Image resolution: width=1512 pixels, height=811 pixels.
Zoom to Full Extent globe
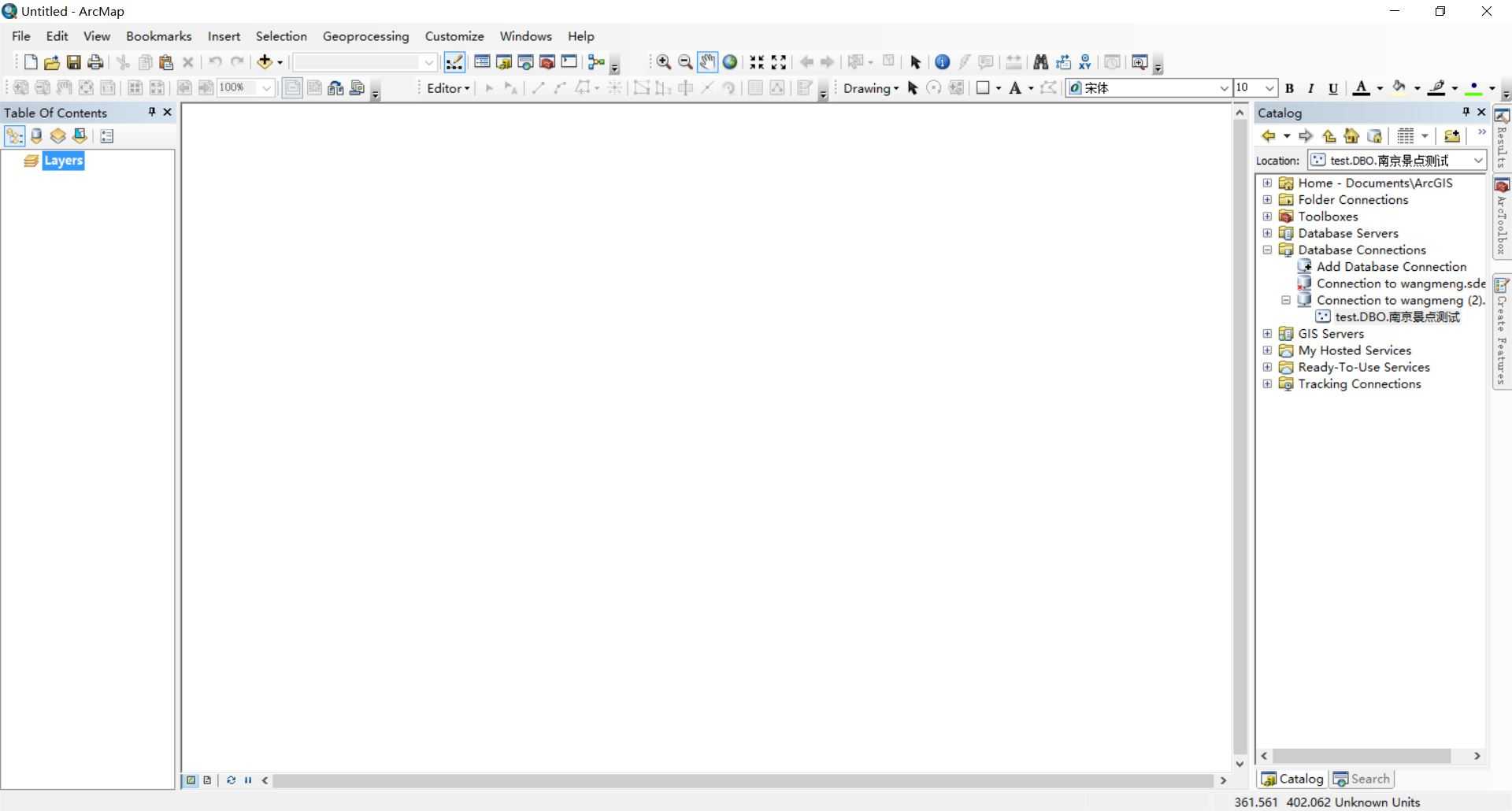tap(730, 62)
